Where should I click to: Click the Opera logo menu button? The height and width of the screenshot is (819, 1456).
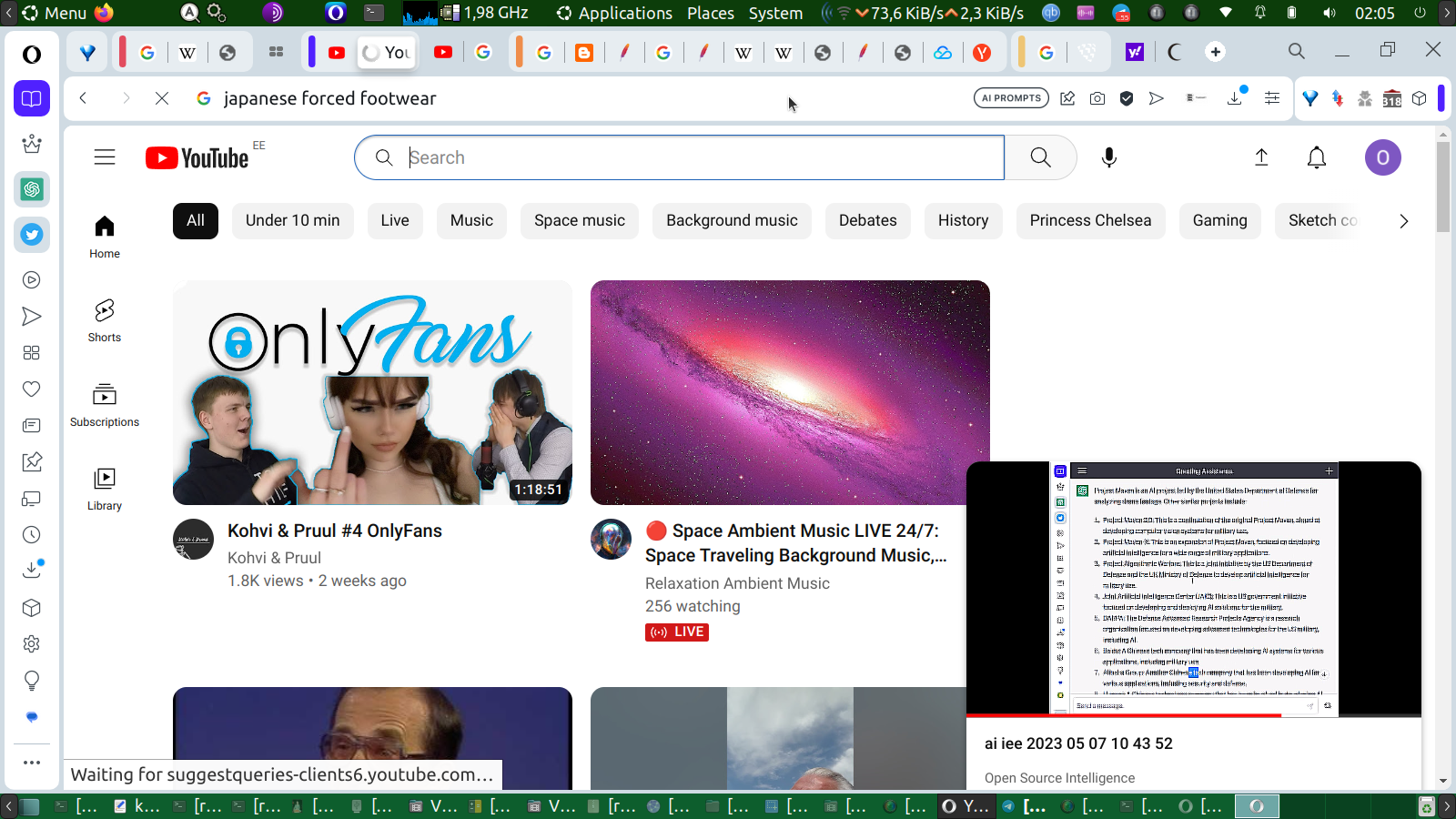click(32, 55)
